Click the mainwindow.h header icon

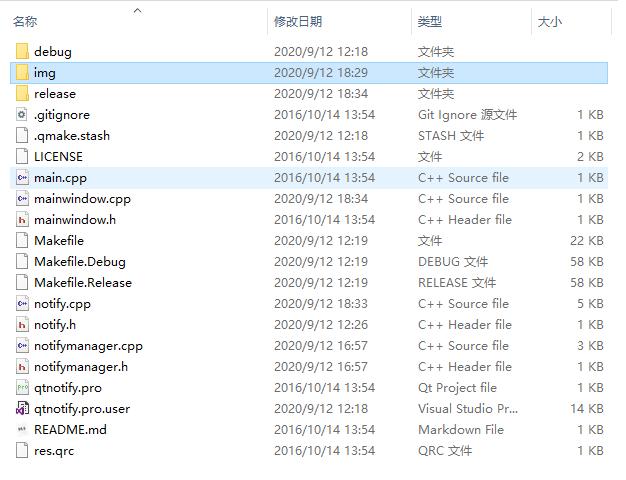22,220
